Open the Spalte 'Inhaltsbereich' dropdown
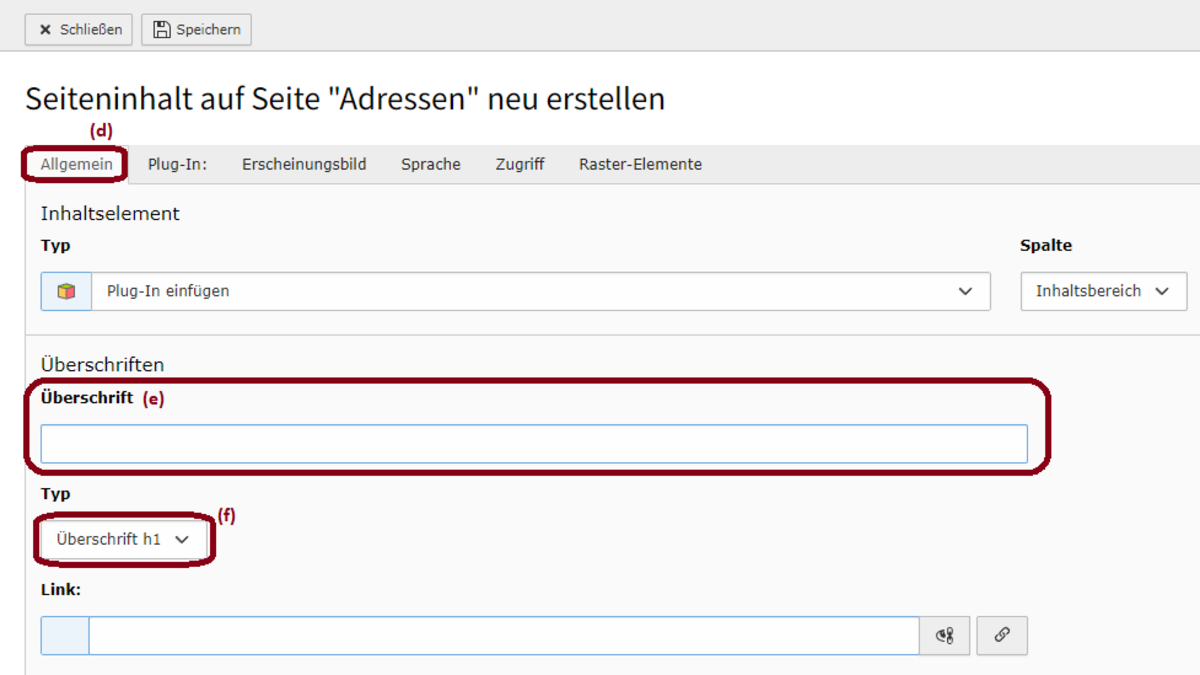 click(x=1104, y=291)
